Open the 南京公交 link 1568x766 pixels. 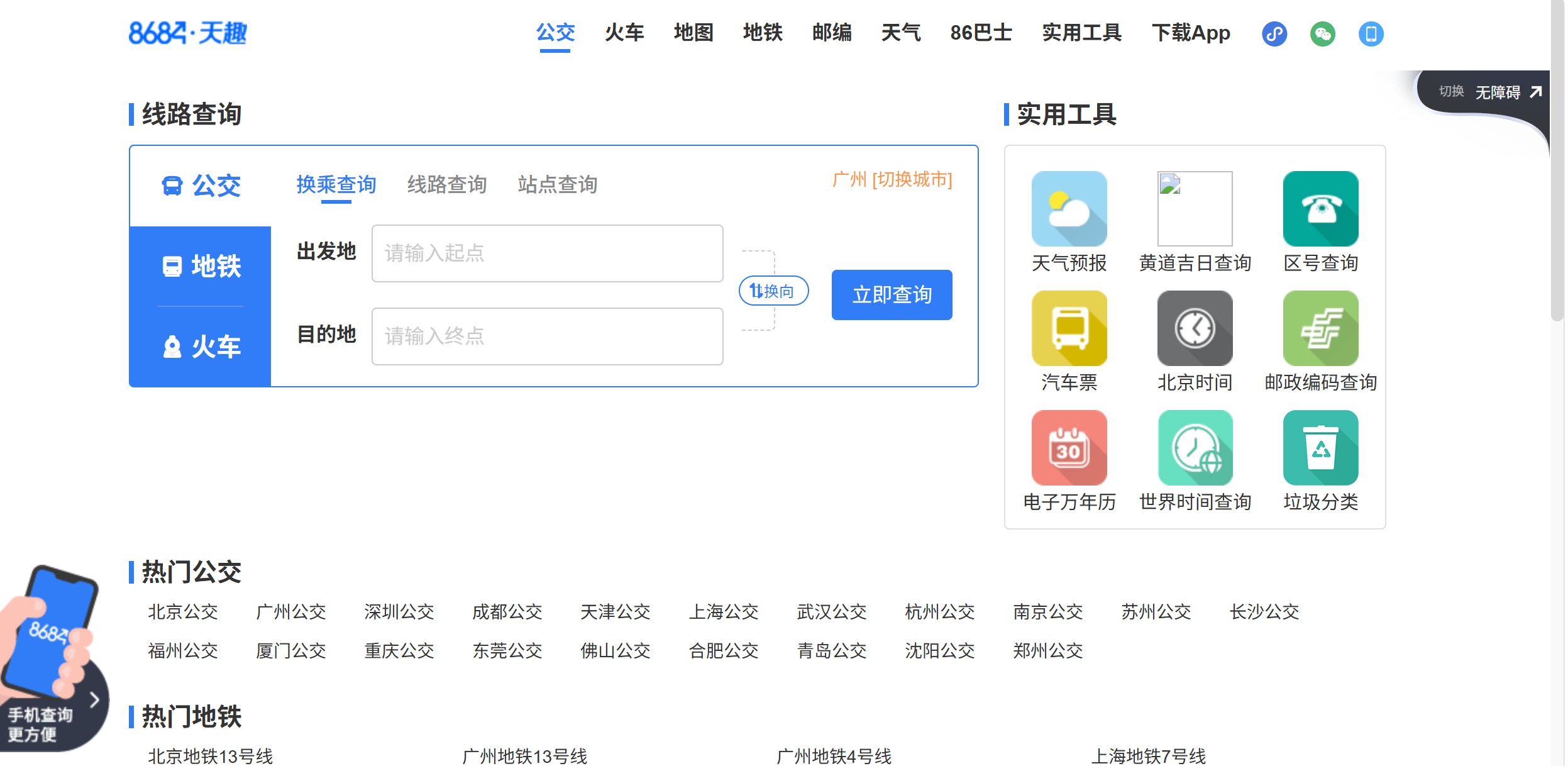pyautogui.click(x=1048, y=611)
